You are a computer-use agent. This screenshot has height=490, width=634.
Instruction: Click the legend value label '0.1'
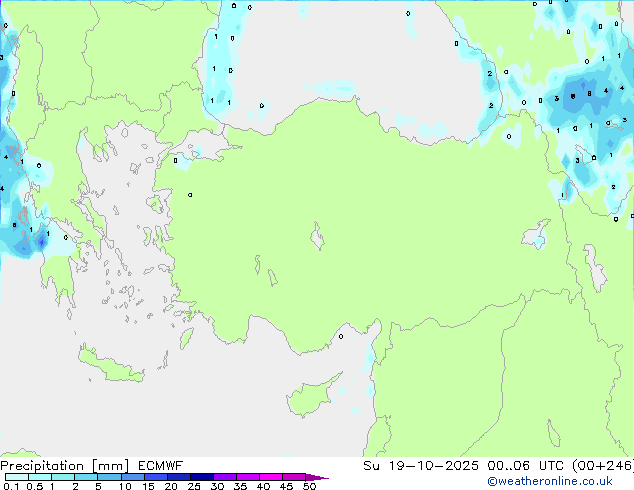tap(11, 486)
